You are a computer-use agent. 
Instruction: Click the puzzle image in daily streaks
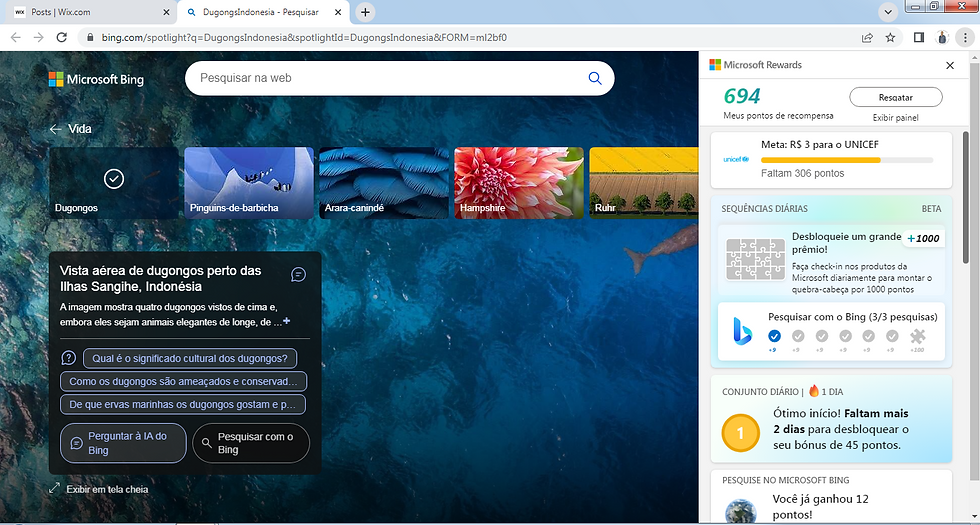click(x=755, y=259)
